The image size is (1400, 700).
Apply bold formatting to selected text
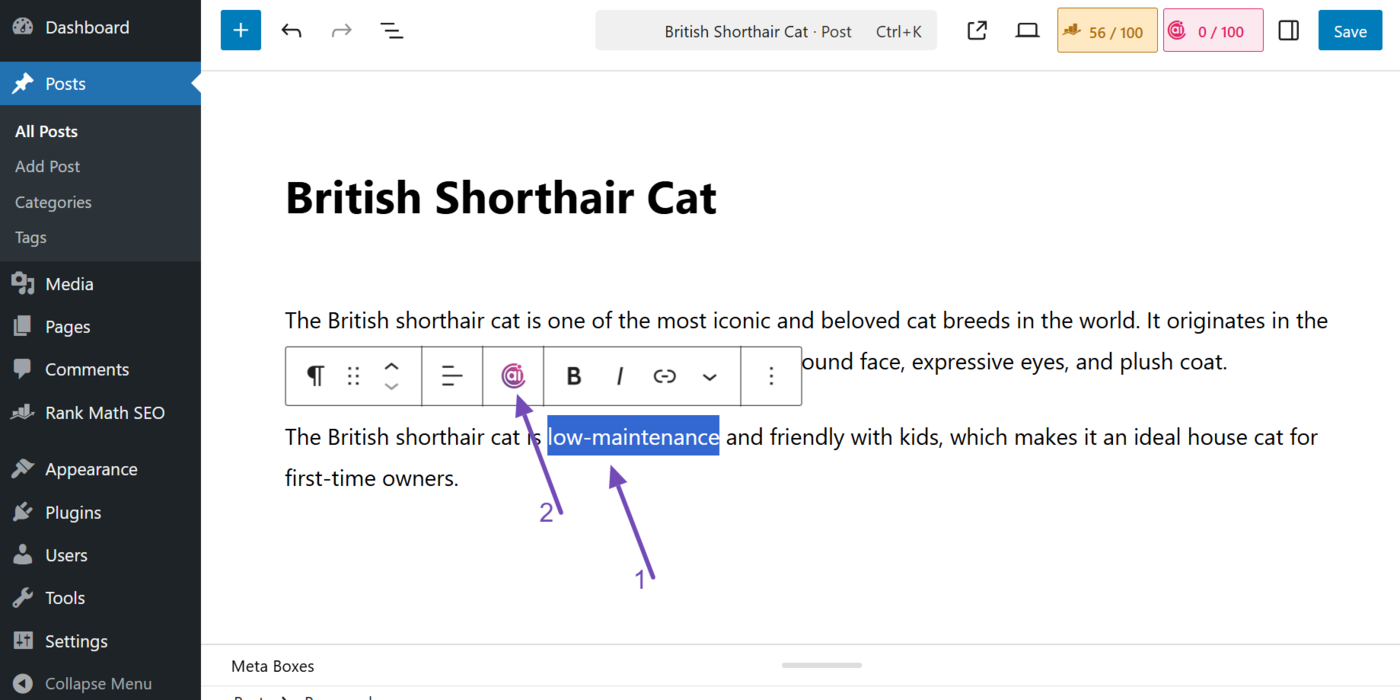(x=573, y=375)
